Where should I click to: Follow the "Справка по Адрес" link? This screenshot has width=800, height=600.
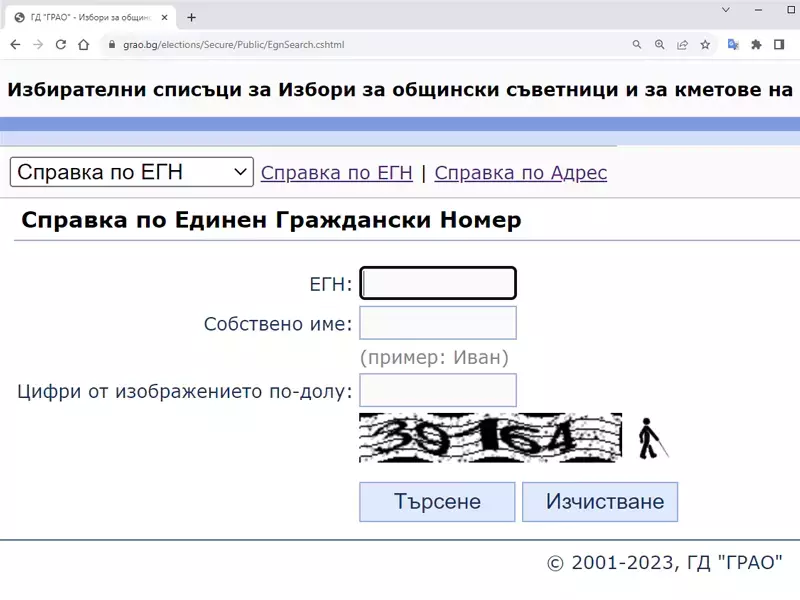[521, 172]
